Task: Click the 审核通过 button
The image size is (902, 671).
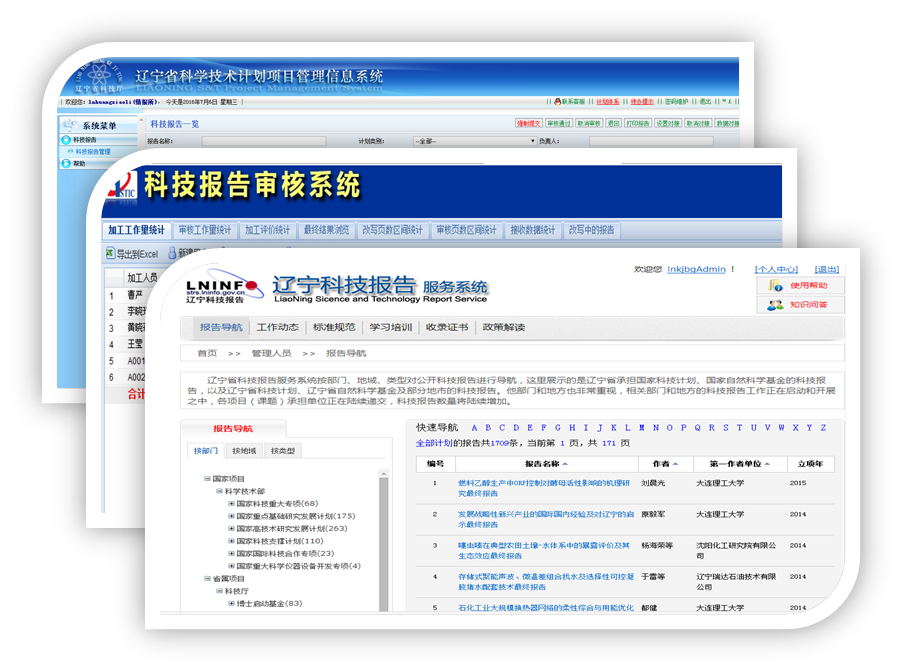Action: 559,123
